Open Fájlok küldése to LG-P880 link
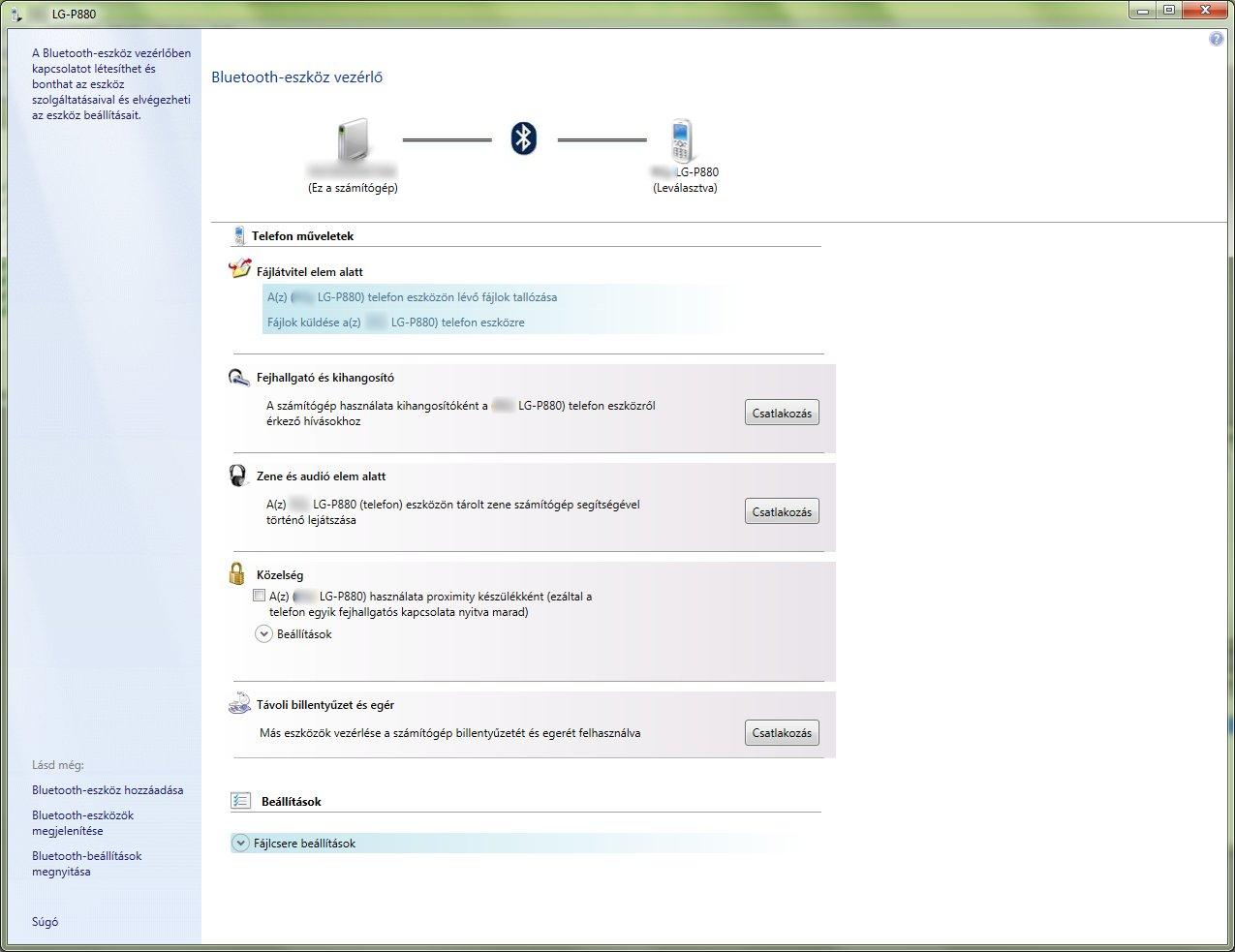Screen dimensions: 1235x952 tap(396, 322)
